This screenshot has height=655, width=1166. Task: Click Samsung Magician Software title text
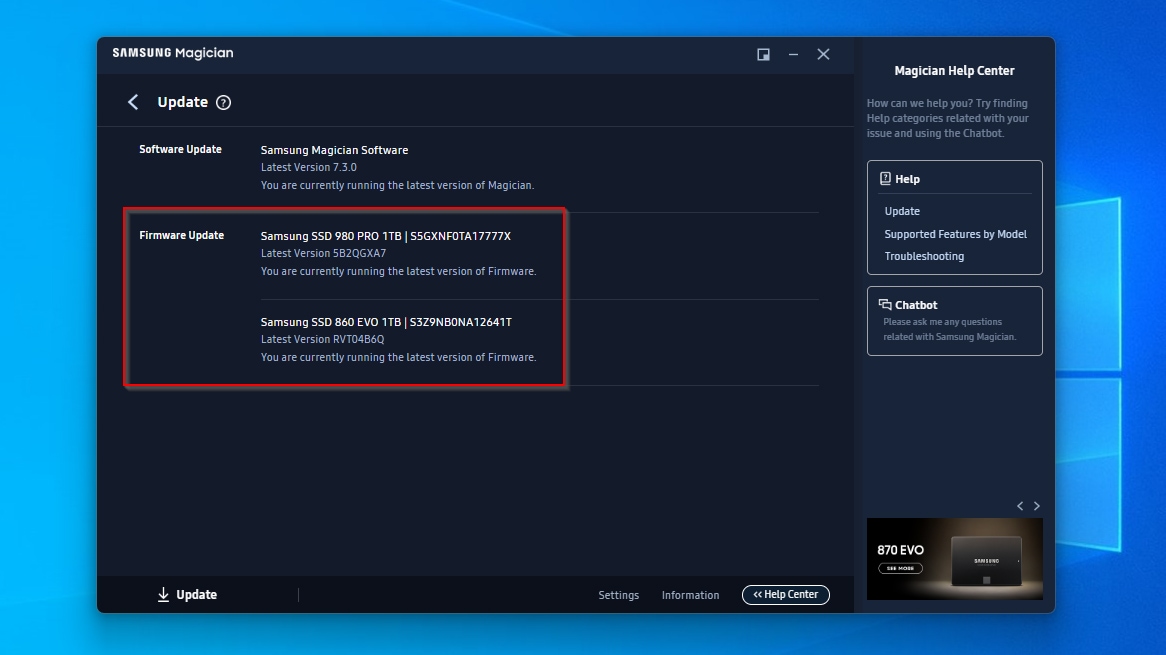[334, 150]
